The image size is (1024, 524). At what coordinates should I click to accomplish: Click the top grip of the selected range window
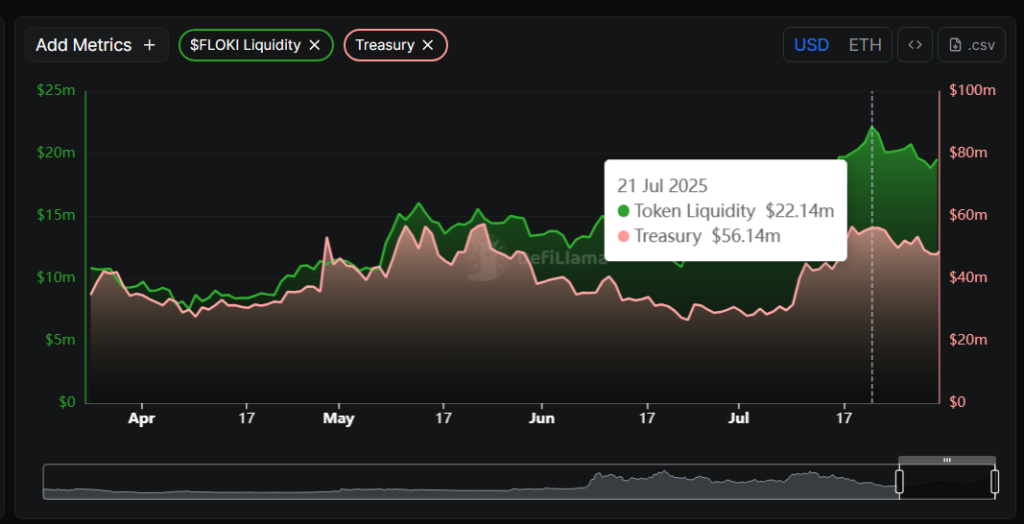[x=947, y=460]
